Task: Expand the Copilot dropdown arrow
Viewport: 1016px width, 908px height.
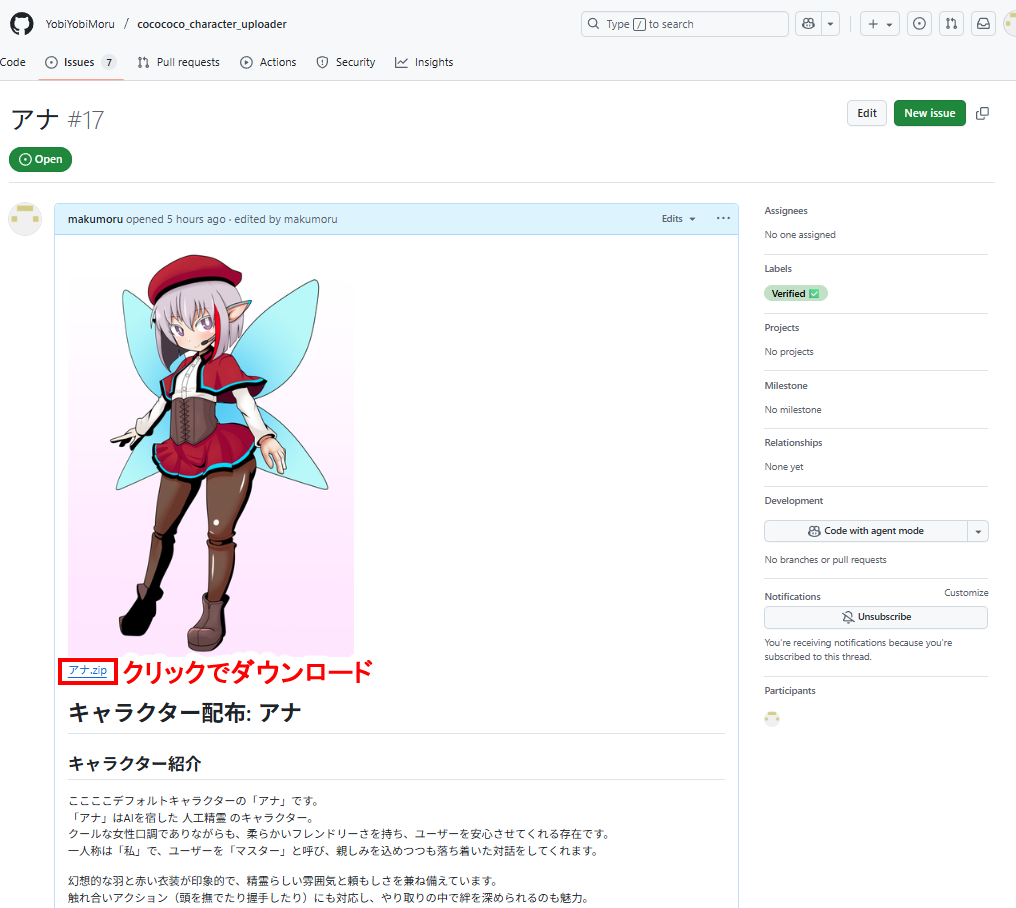Action: (x=830, y=24)
